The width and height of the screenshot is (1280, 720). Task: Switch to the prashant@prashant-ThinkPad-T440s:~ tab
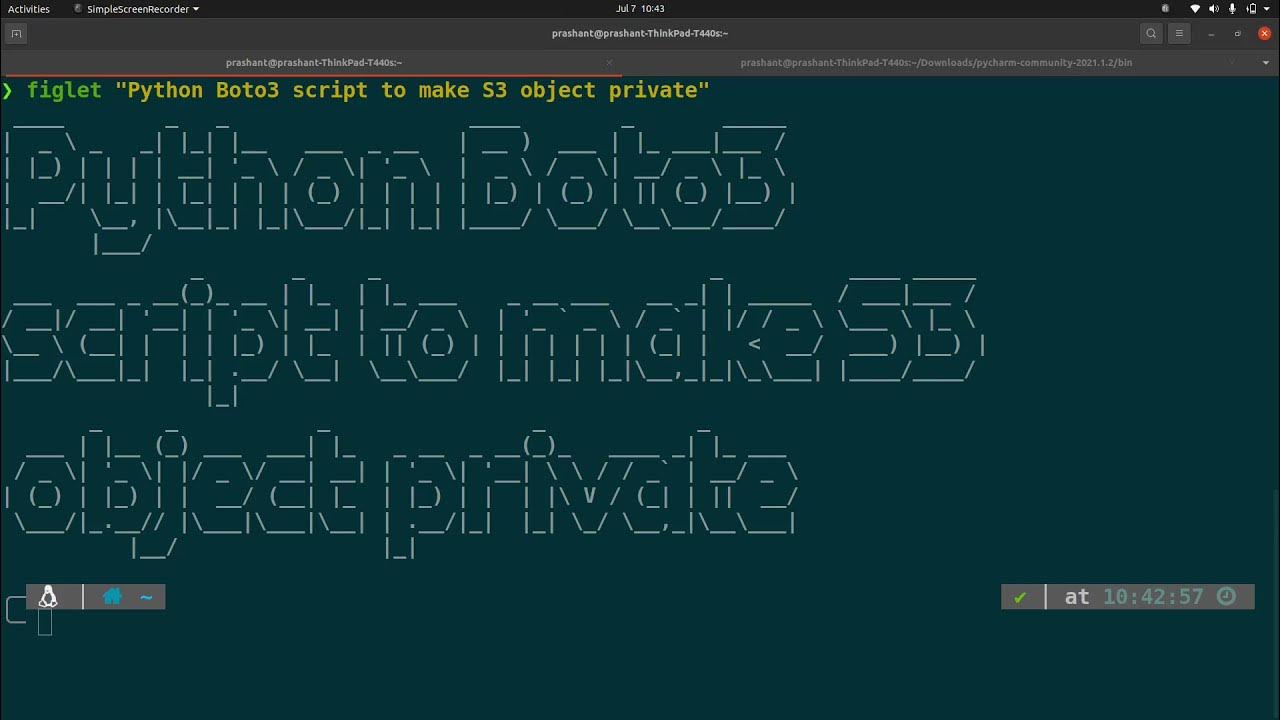point(313,62)
